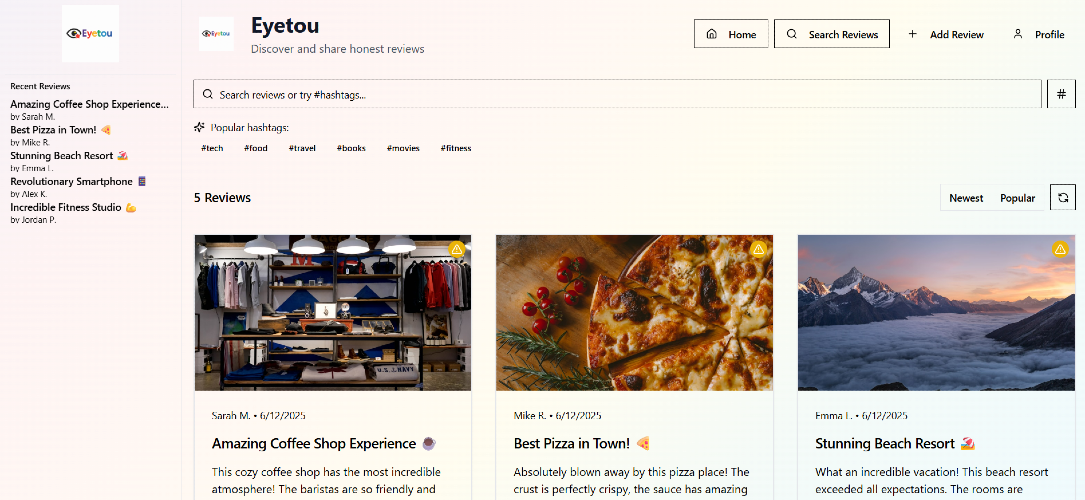This screenshot has height=500, width=1085.
Task: Open the Add Review page
Action: (x=946, y=34)
